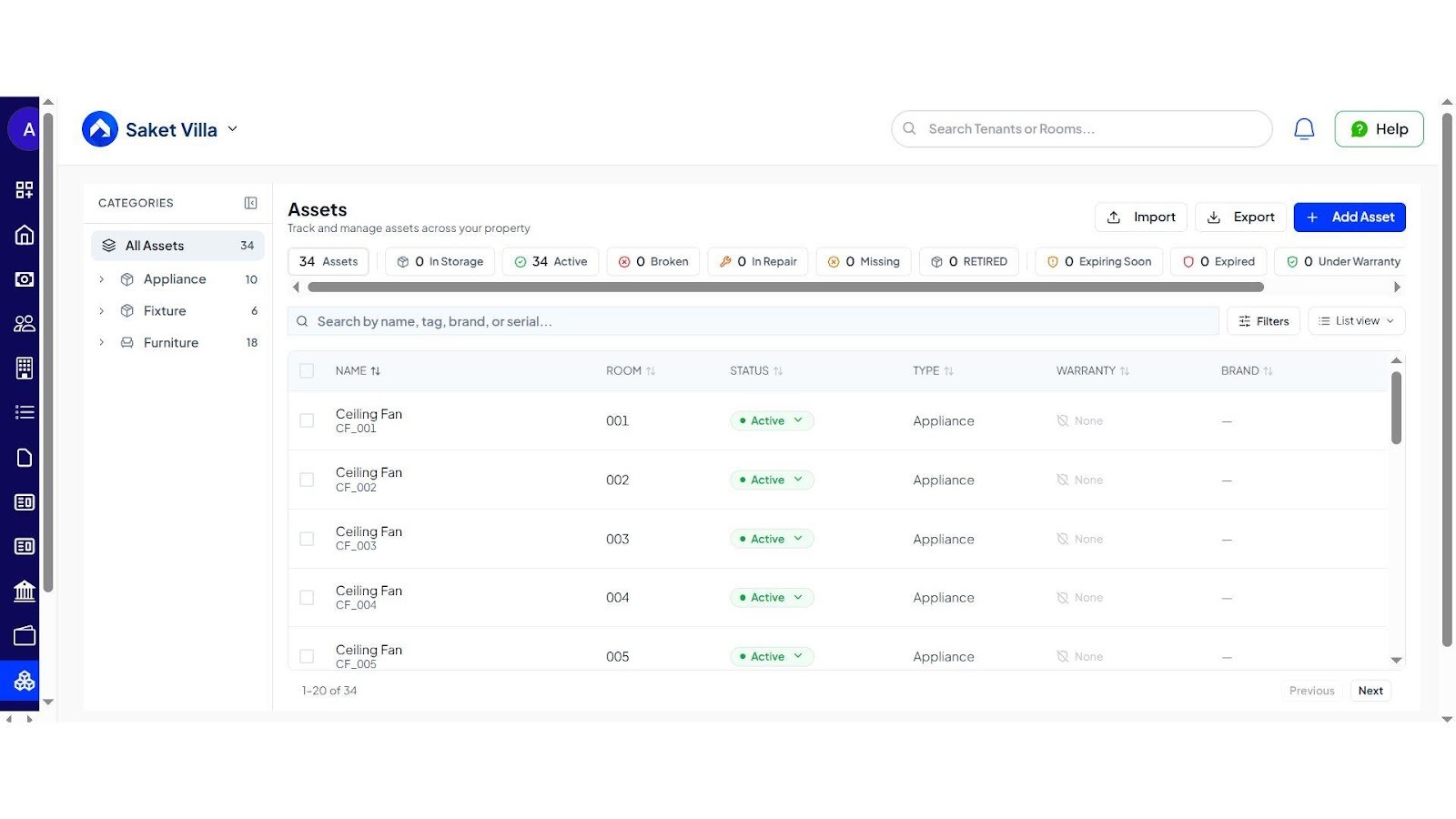
Task: Check the Ceiling Fan CF_001 checkbox
Action: click(x=307, y=420)
